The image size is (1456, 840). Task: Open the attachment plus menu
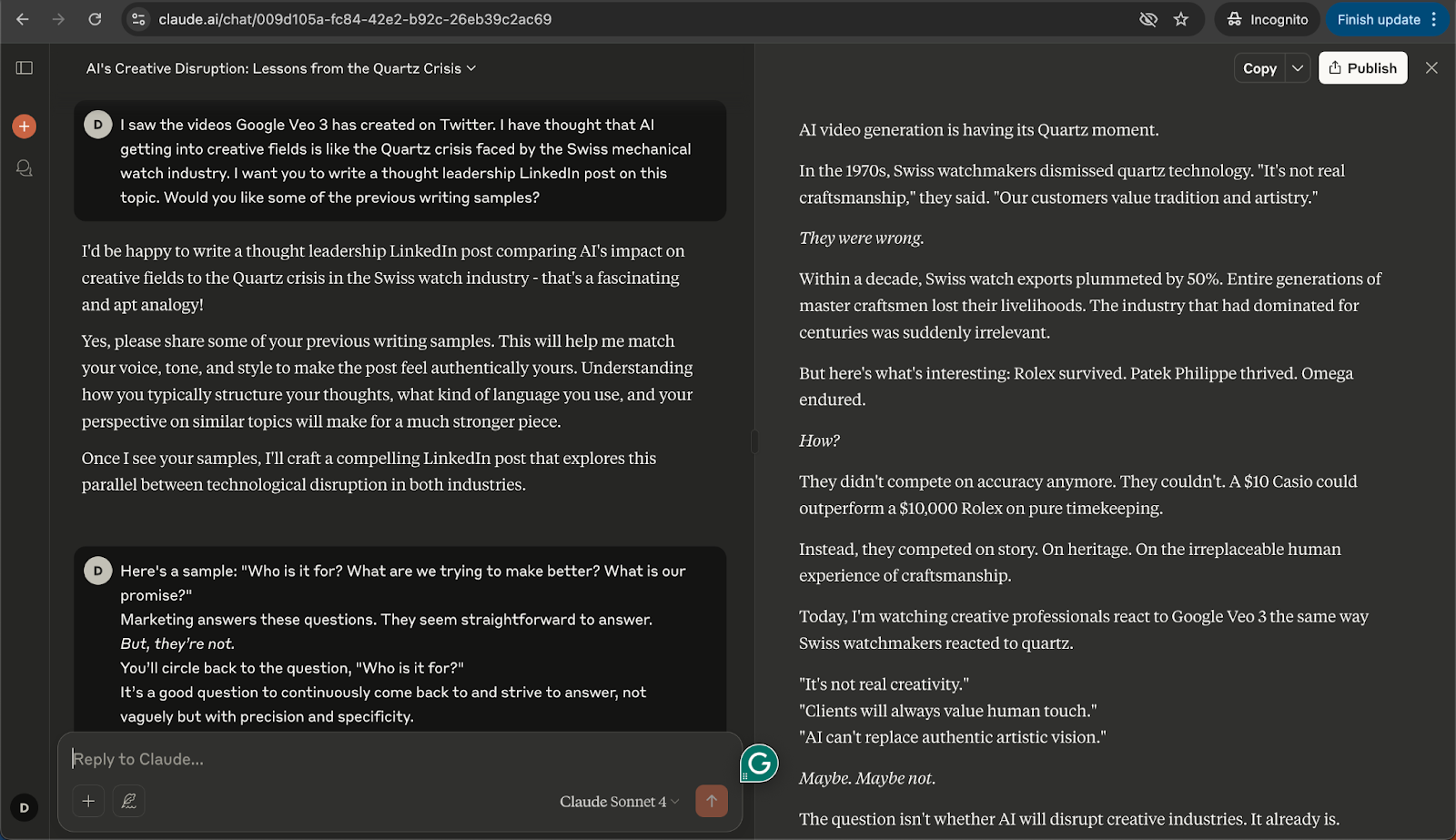pyautogui.click(x=88, y=801)
